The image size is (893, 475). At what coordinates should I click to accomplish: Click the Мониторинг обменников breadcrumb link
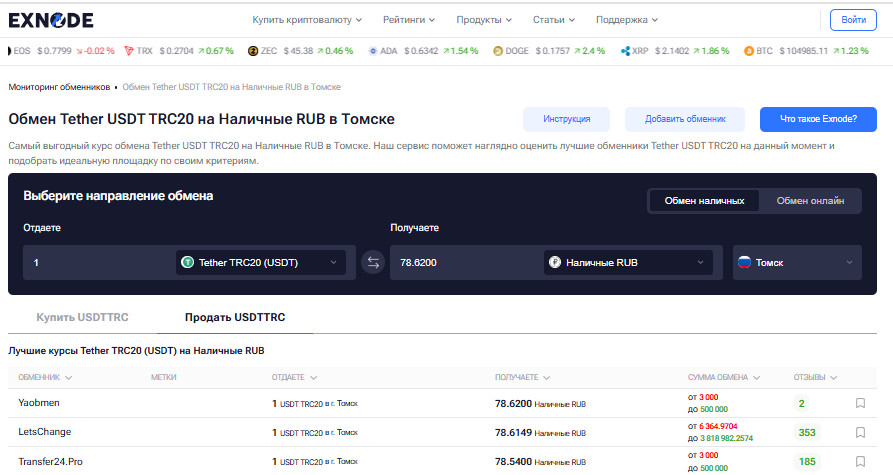click(59, 88)
